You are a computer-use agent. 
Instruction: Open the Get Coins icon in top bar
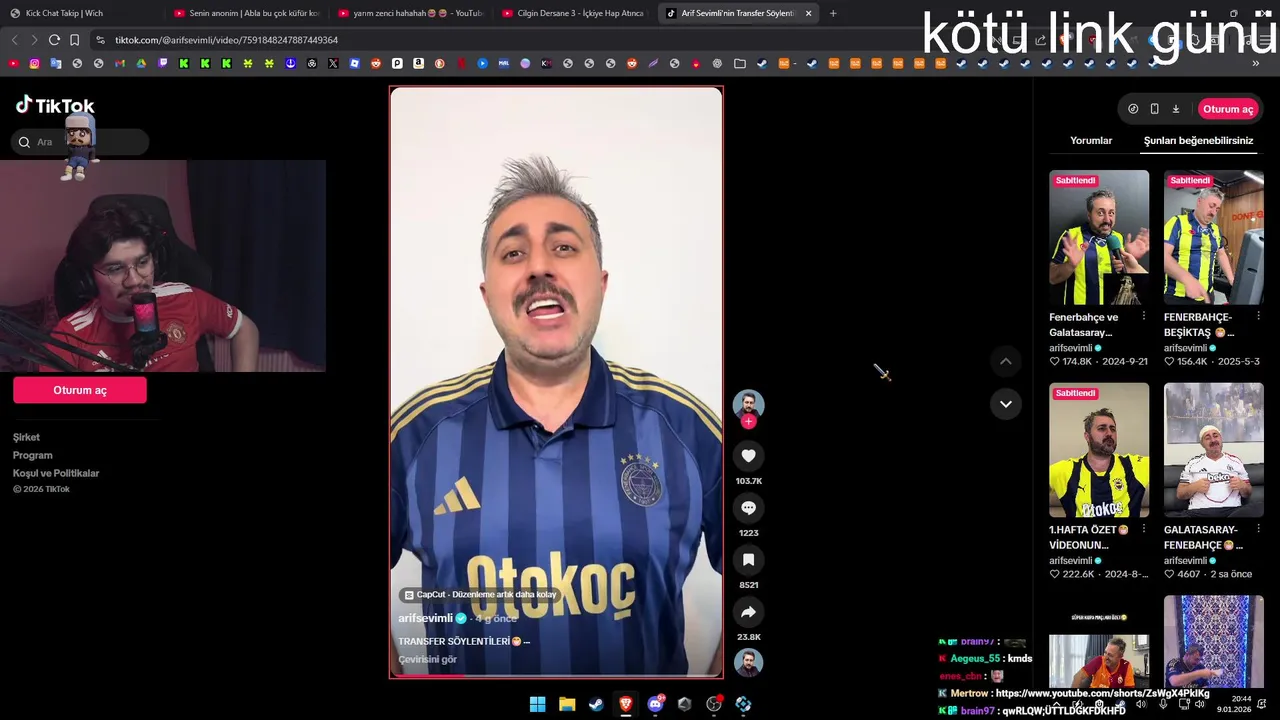tap(1133, 109)
